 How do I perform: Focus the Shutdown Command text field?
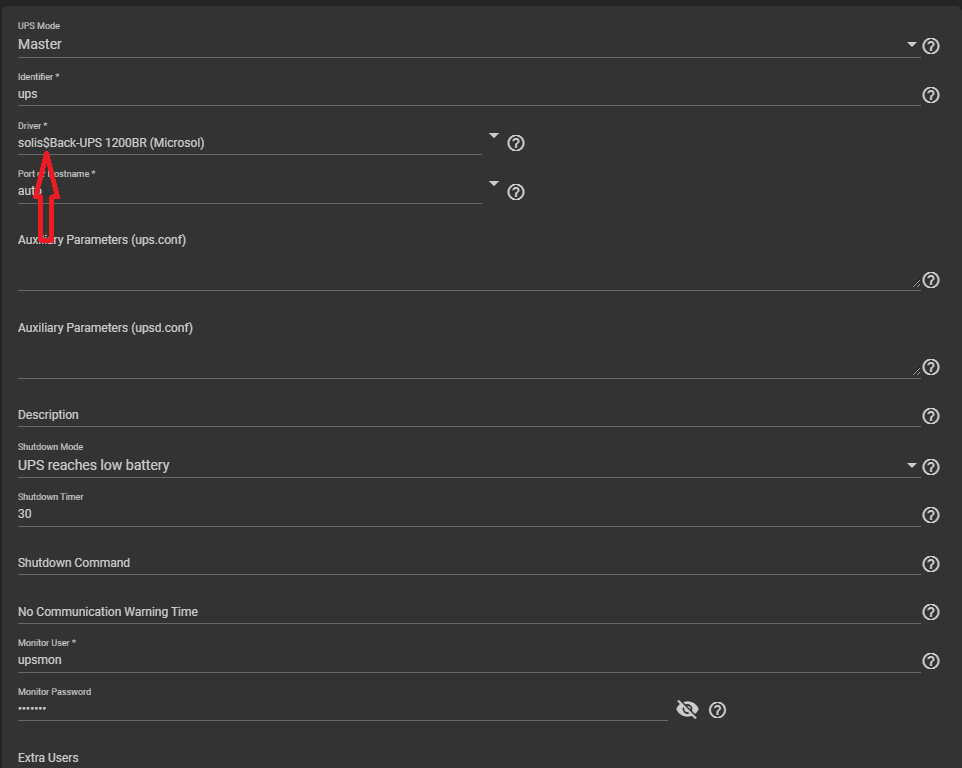coord(460,563)
